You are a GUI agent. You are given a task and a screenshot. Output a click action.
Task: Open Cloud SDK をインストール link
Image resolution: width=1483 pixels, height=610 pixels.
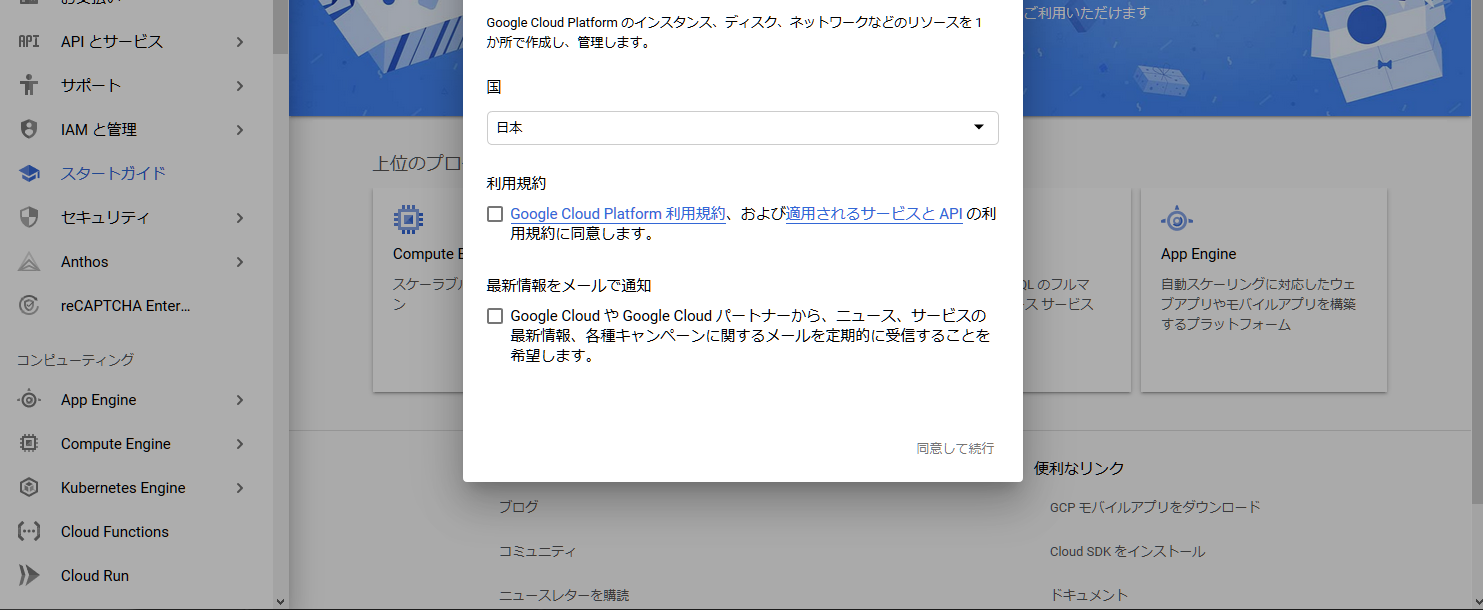1127,551
